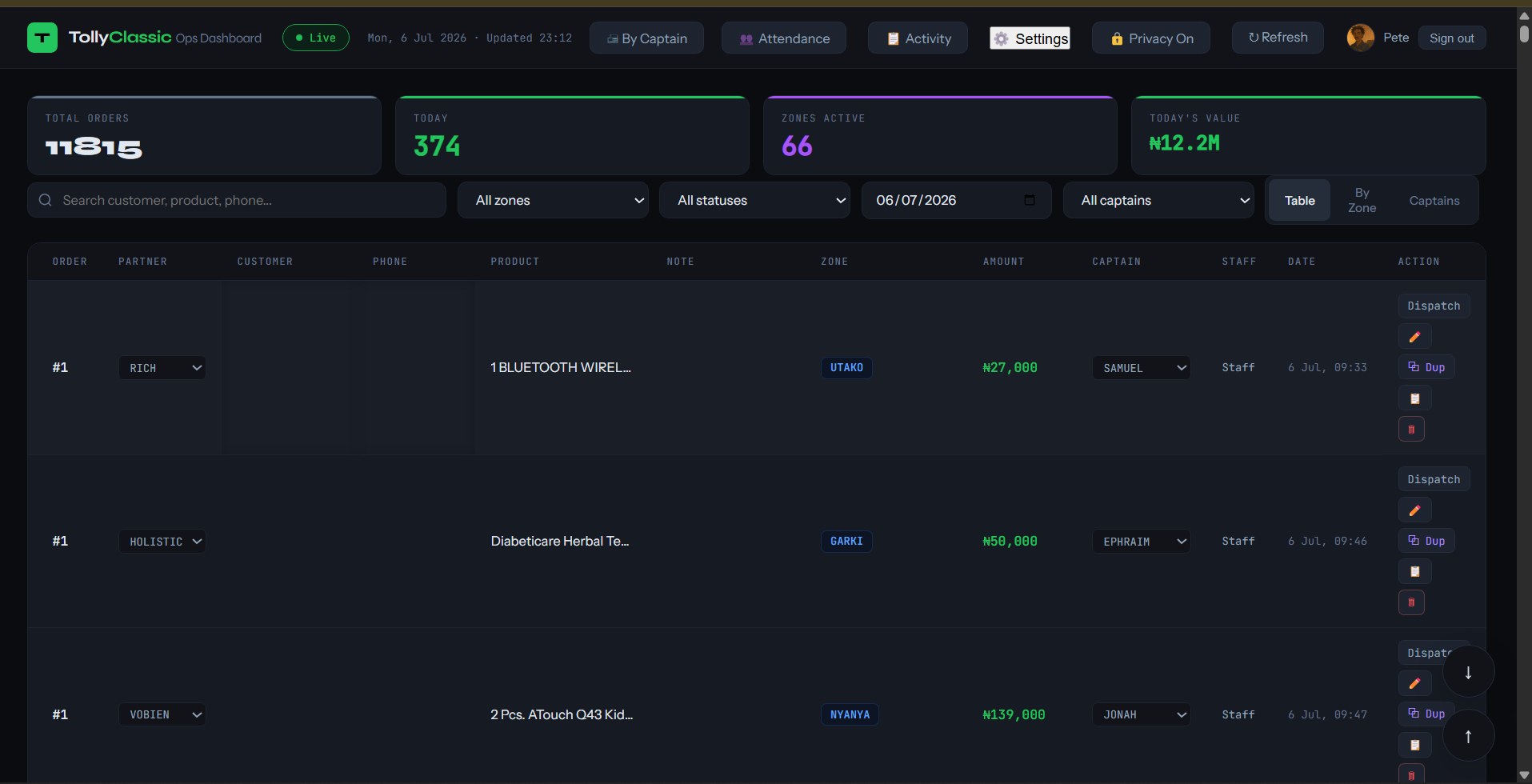
Task: Click the ₦27,000 amount cell
Action: tap(1010, 368)
